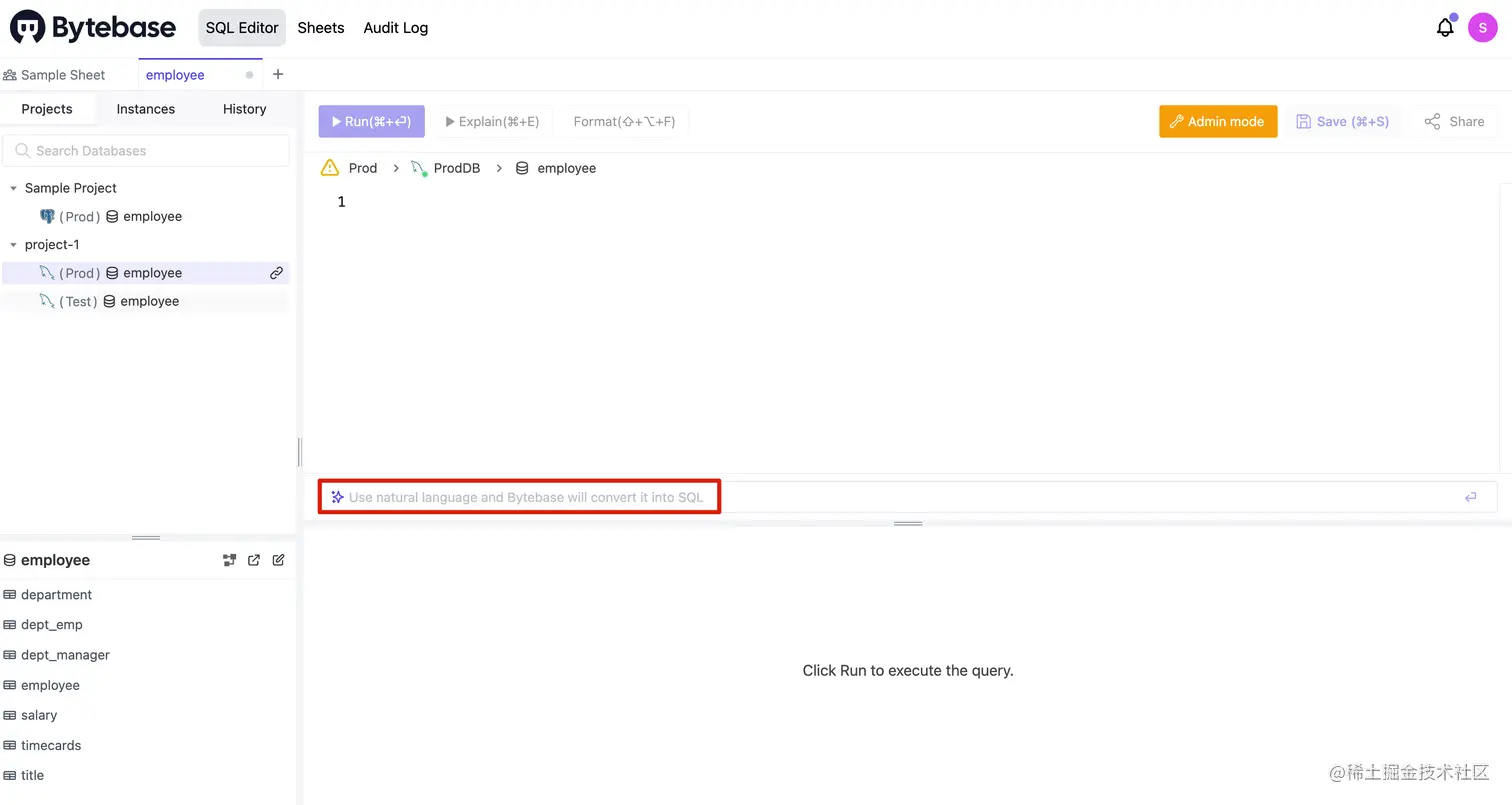Run the query with Run button
The height and width of the screenshot is (805, 1512).
click(372, 121)
